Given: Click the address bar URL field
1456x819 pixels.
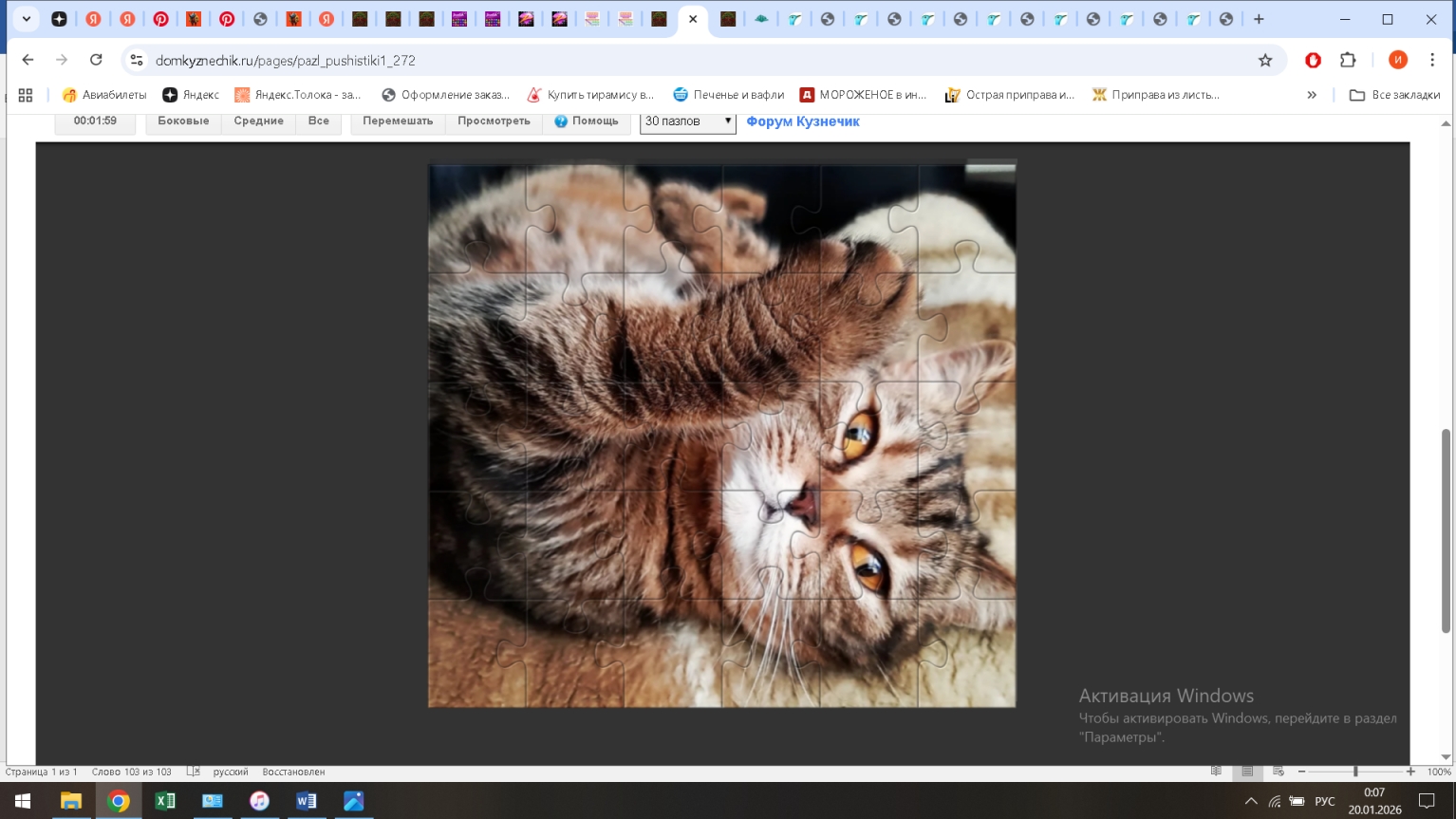Looking at the screenshot, I should point(664,61).
